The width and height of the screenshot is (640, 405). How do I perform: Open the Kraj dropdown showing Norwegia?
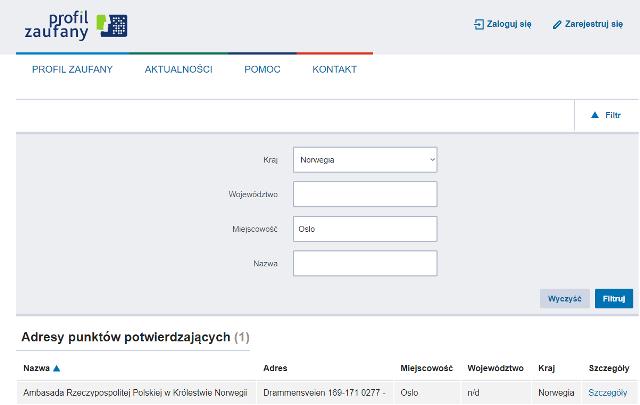tap(365, 160)
